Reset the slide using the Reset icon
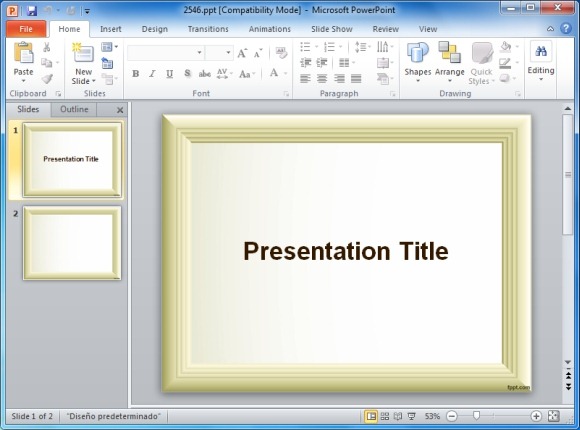Screen dimensions: 580x430 (x=107, y=63)
